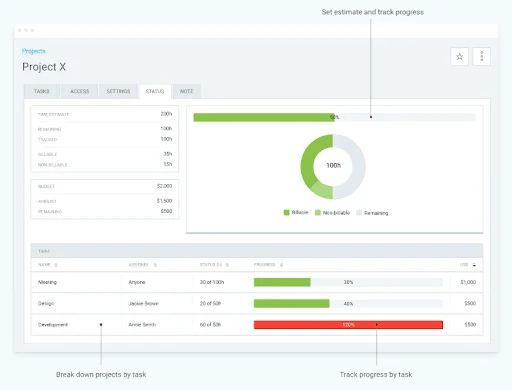This screenshot has width=512, height=390.
Task: Click the Tasks table header bar
Action: pos(257,251)
